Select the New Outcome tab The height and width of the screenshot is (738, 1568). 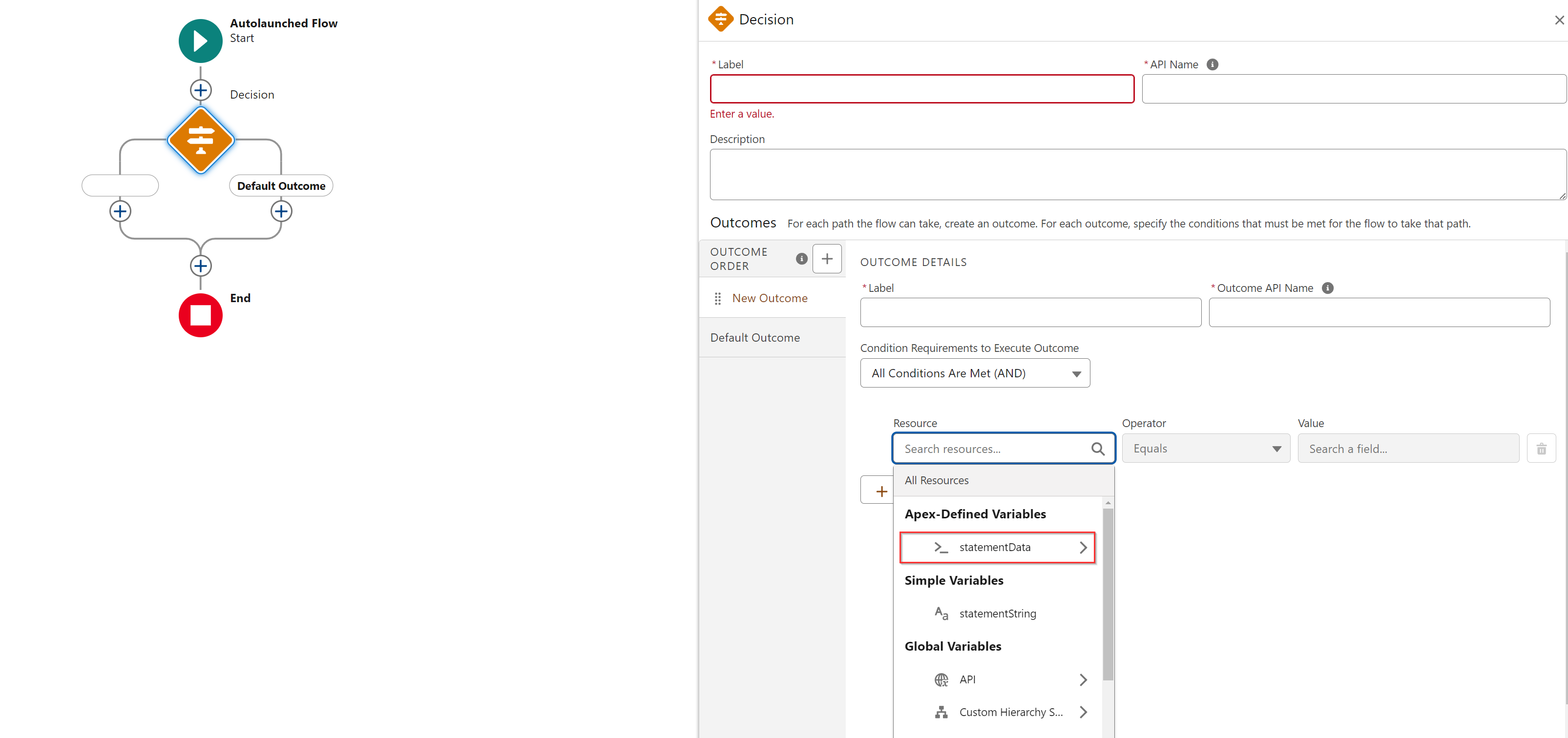(x=770, y=298)
